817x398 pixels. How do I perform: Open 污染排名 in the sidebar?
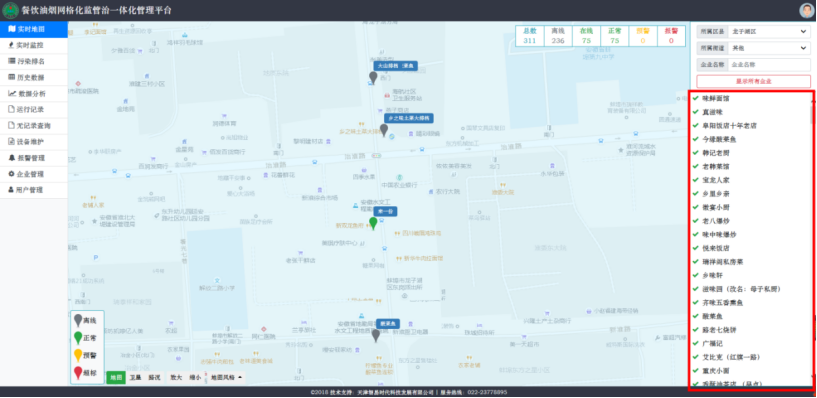(x=34, y=61)
